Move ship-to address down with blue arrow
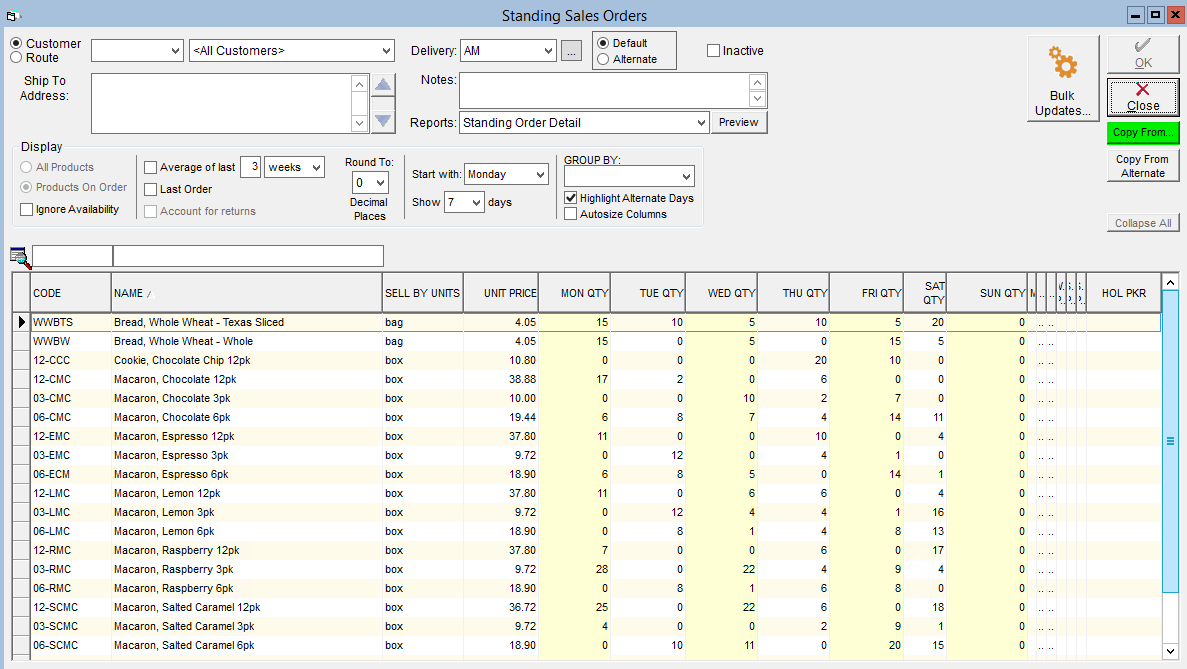This screenshot has height=669, width=1187. point(383,121)
